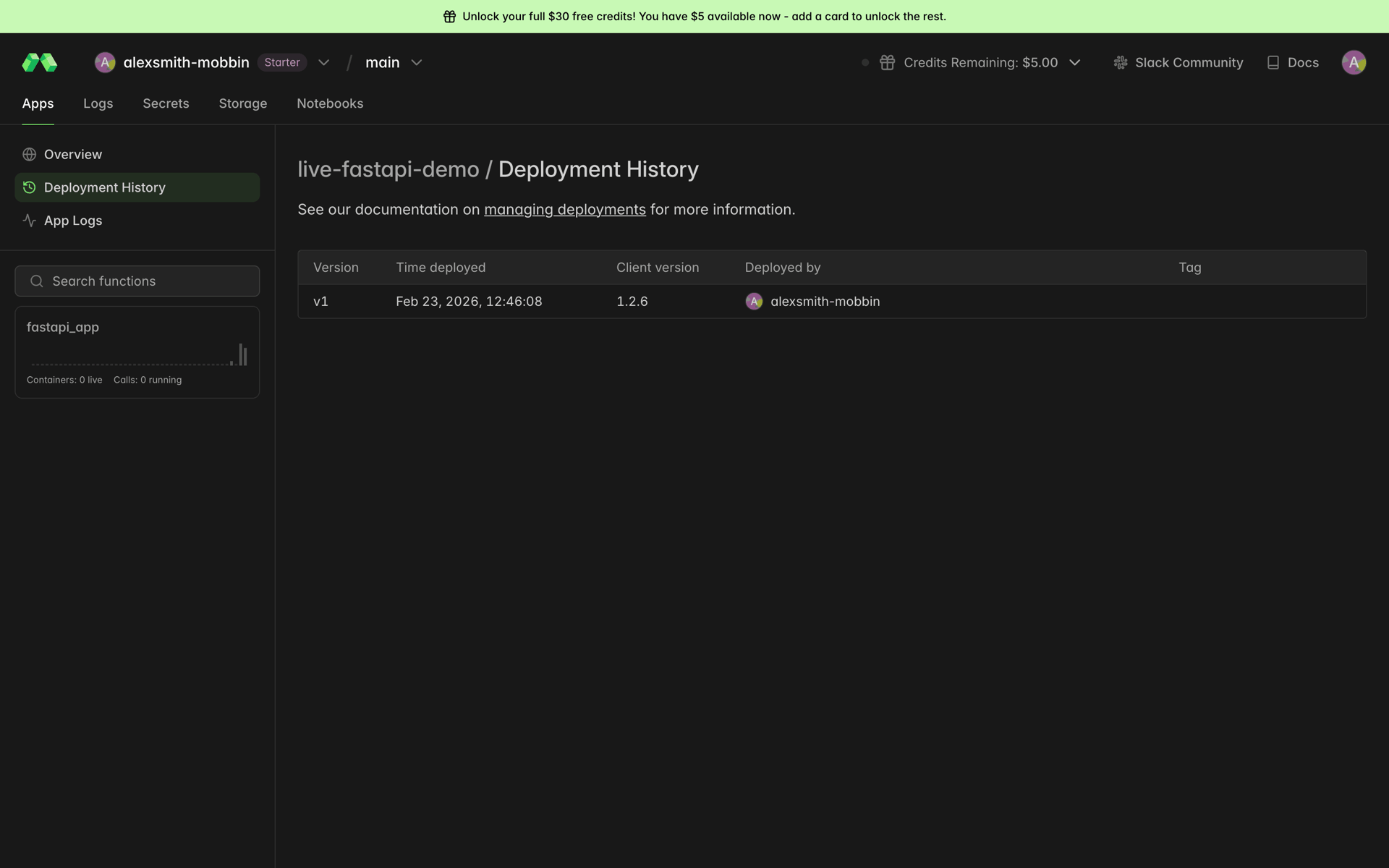
Task: Open the Slack Community link
Action: pos(1178,63)
